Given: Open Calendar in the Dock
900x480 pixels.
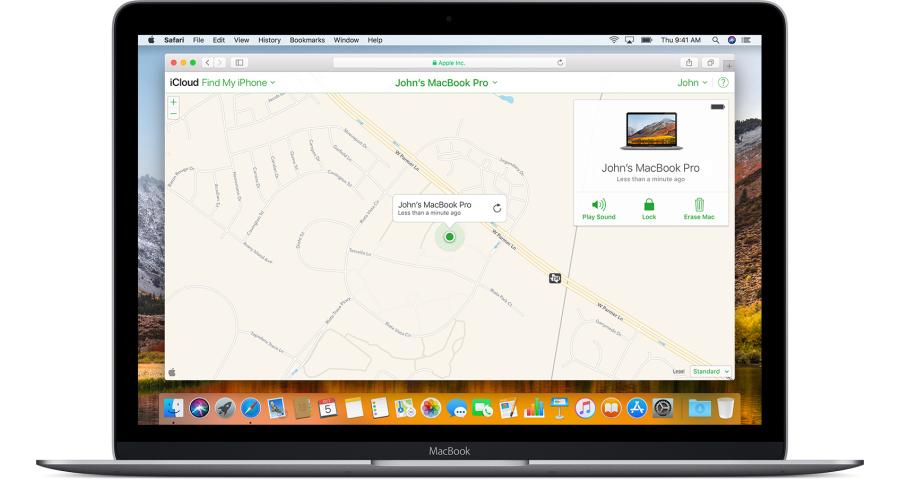Looking at the screenshot, I should click(x=328, y=408).
